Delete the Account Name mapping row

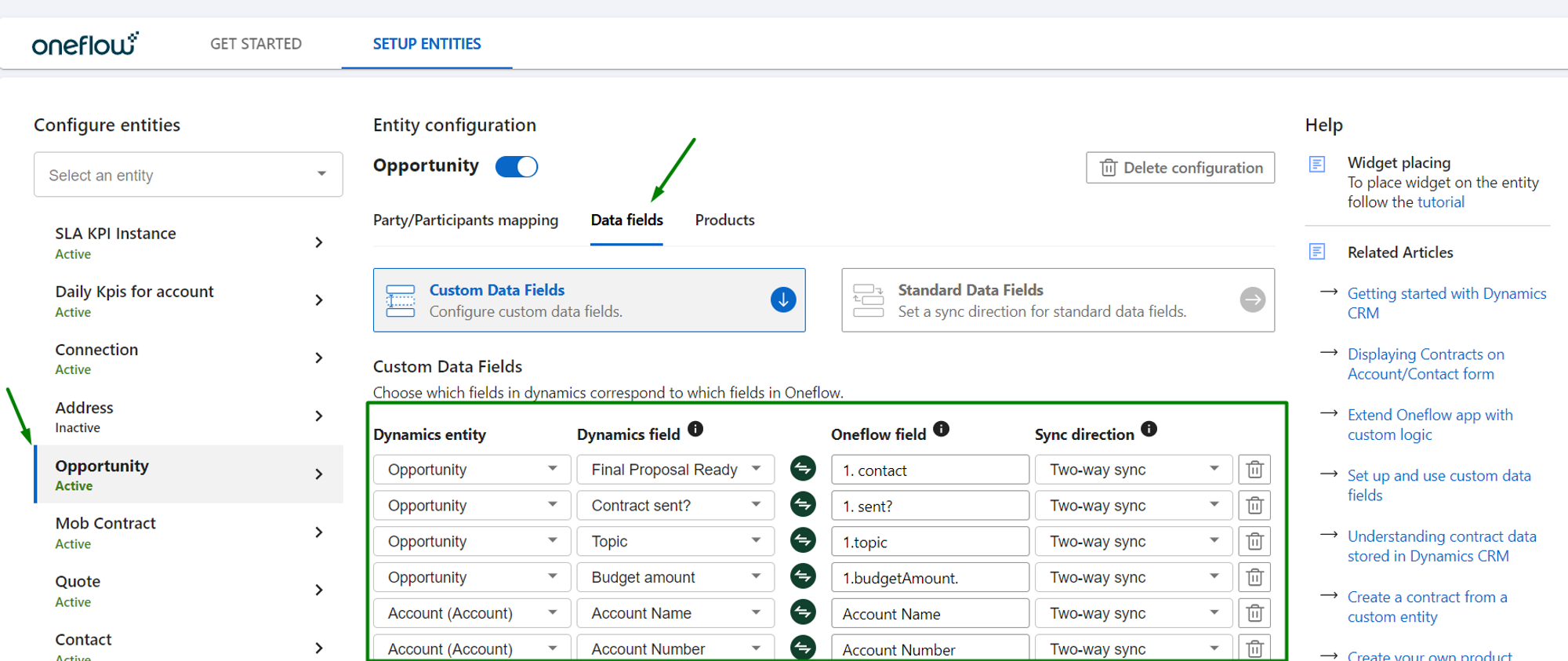(1254, 613)
